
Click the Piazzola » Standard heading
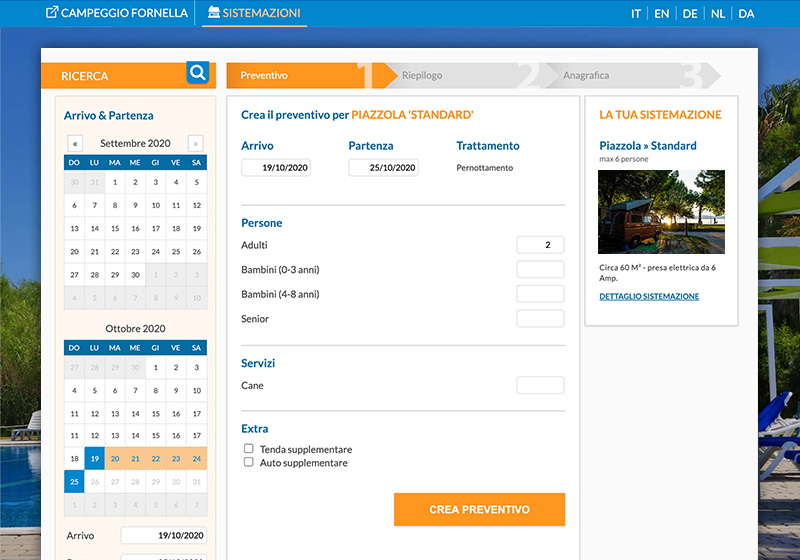[648, 146]
